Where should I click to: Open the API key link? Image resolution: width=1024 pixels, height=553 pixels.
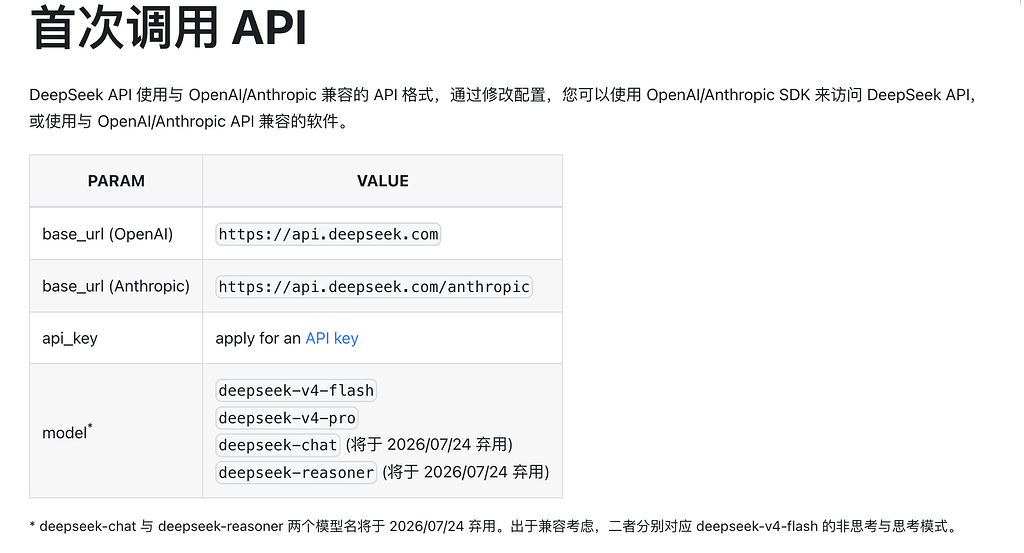(332, 338)
